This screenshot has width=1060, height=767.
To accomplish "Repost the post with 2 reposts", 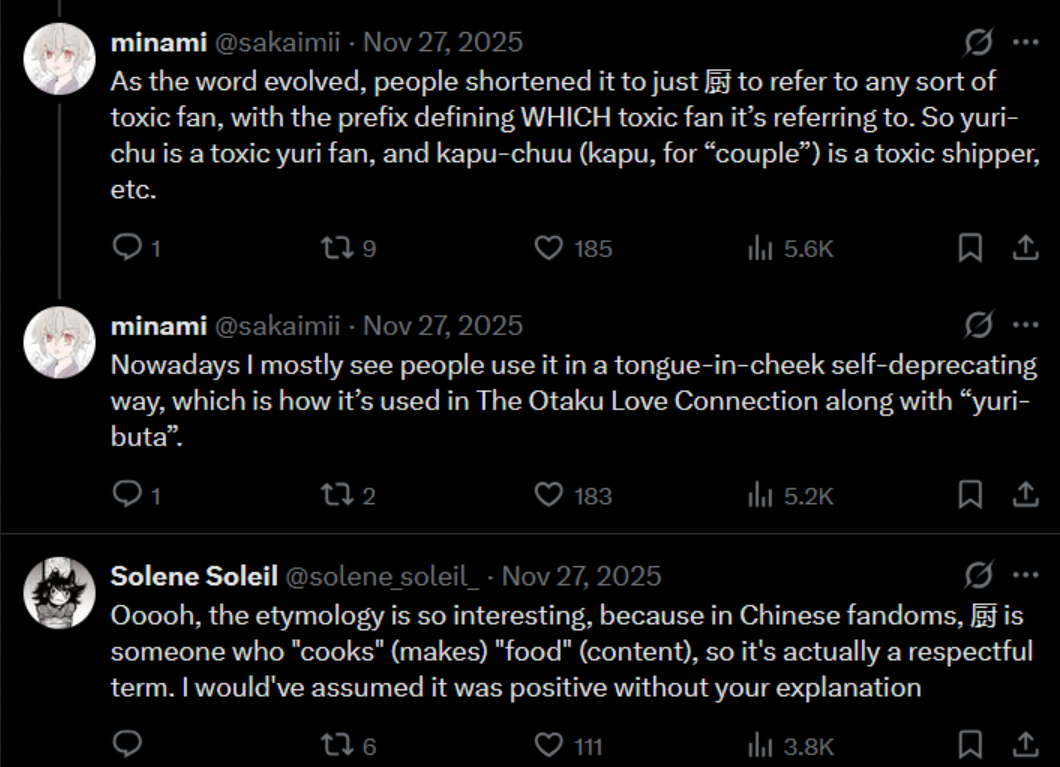I will (x=337, y=494).
